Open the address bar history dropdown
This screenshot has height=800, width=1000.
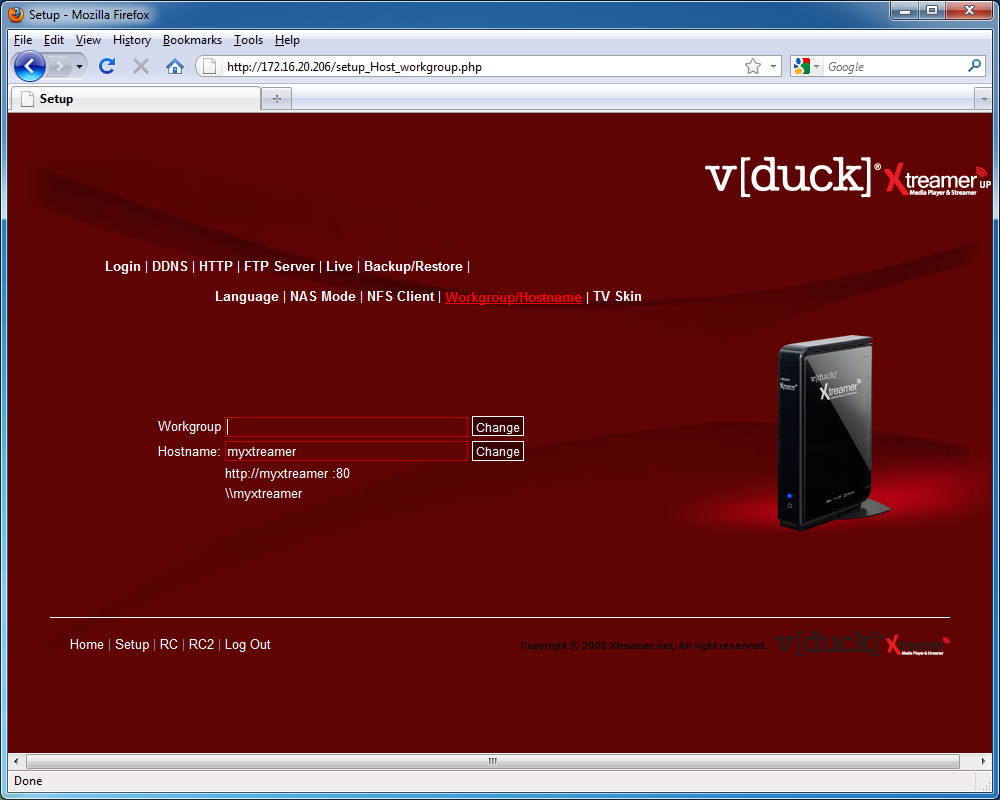coord(773,66)
